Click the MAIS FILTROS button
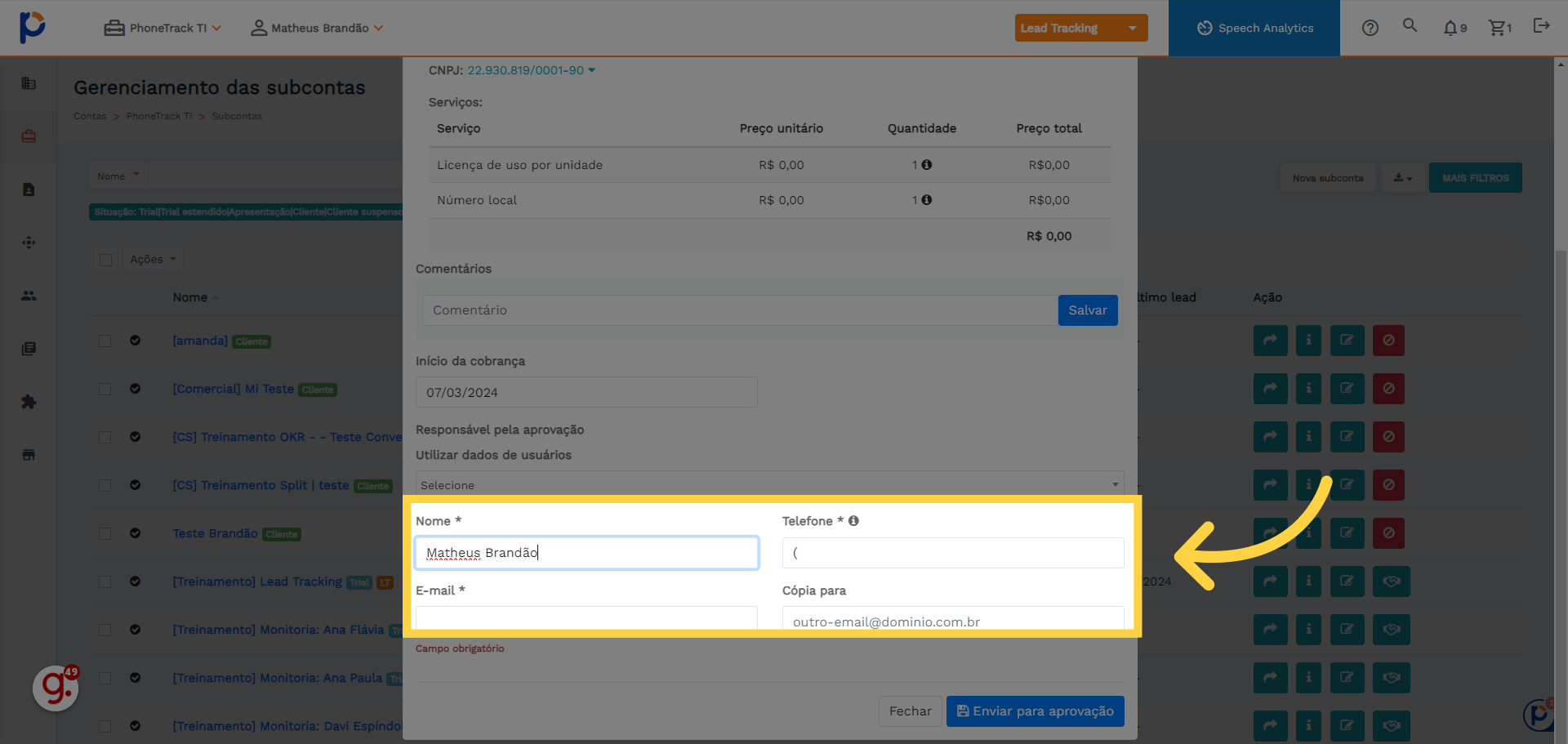The height and width of the screenshot is (744, 1568). click(1475, 178)
